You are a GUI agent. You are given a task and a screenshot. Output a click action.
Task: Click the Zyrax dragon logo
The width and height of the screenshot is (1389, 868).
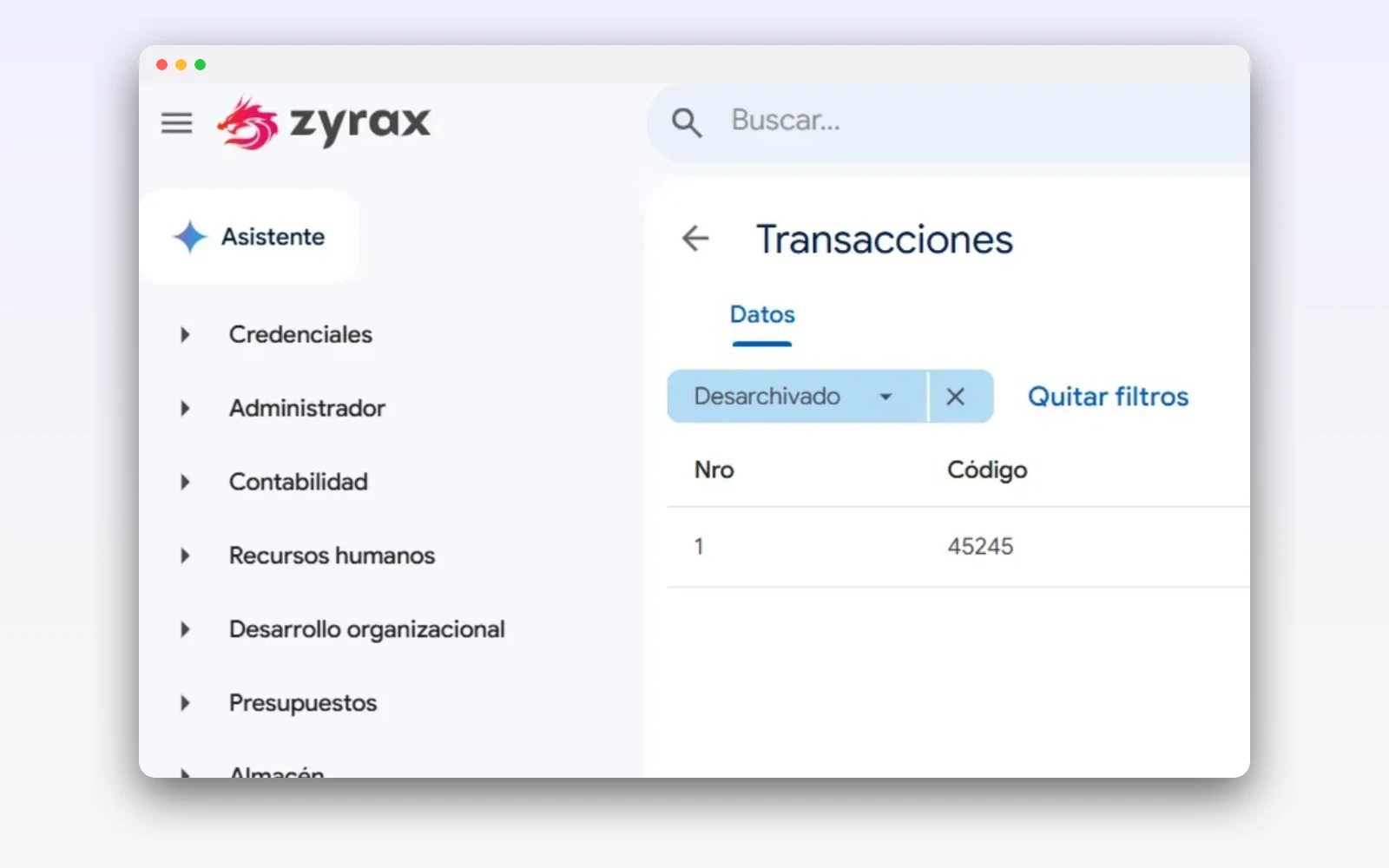(247, 122)
